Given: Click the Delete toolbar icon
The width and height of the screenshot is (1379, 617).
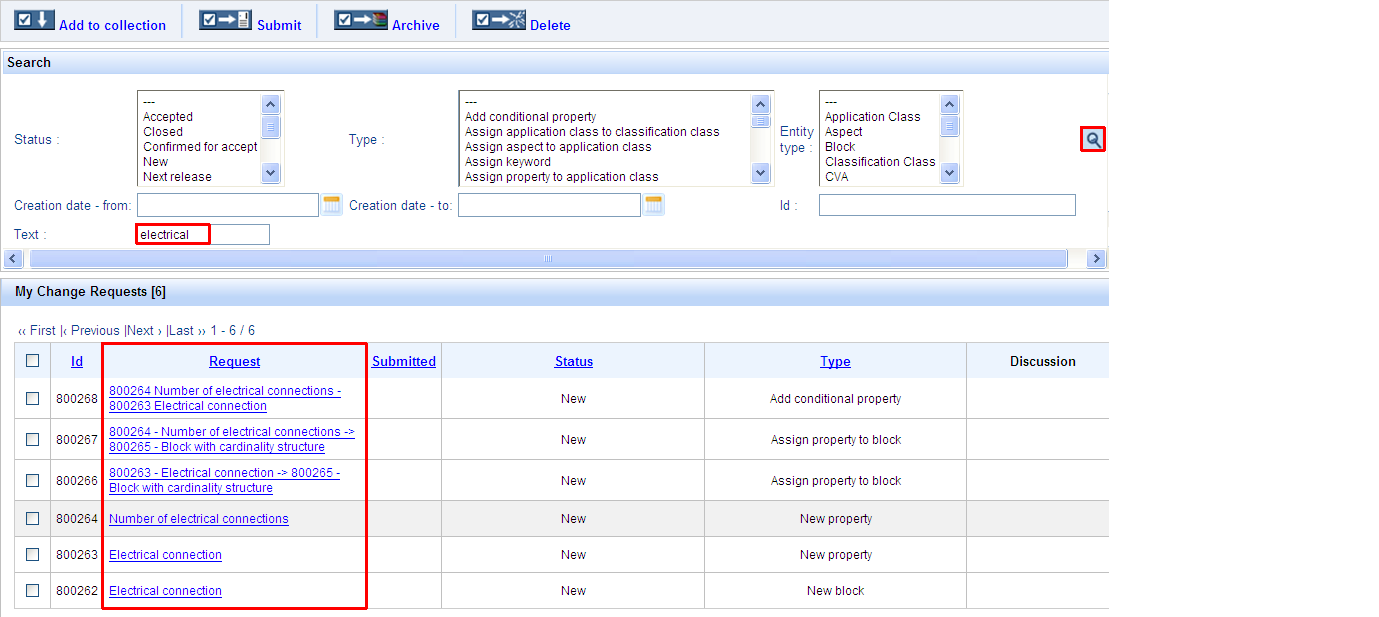Looking at the screenshot, I should pyautogui.click(x=498, y=21).
